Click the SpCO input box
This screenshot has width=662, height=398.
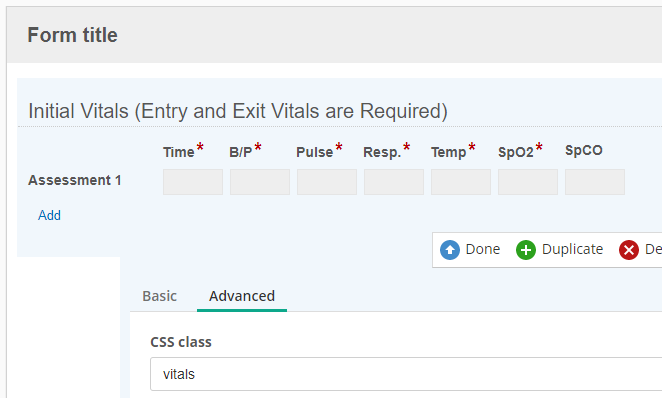click(x=595, y=182)
